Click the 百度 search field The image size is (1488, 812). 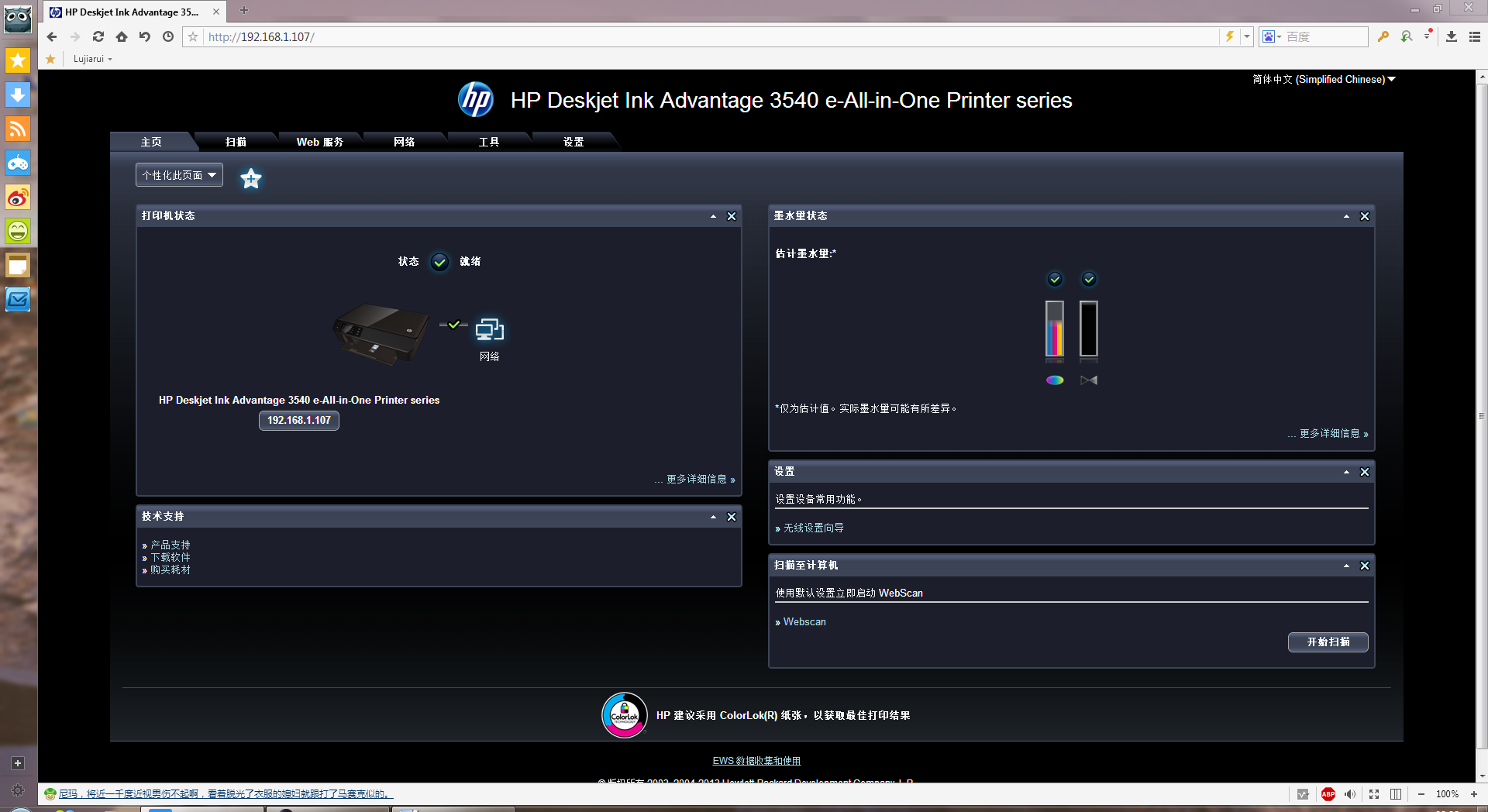pyautogui.click(x=1326, y=36)
